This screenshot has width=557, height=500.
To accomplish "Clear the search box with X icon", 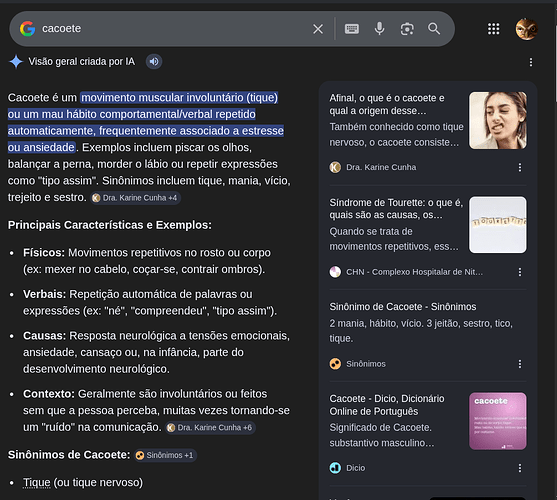I will click(318, 29).
